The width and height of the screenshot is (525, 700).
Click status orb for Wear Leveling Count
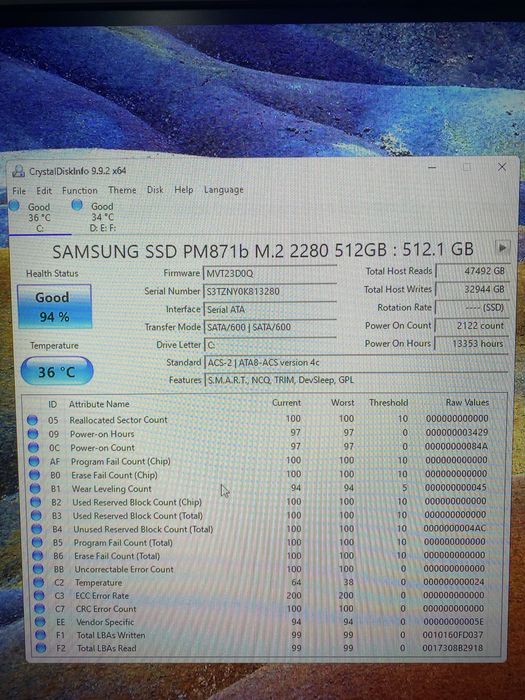click(35, 488)
